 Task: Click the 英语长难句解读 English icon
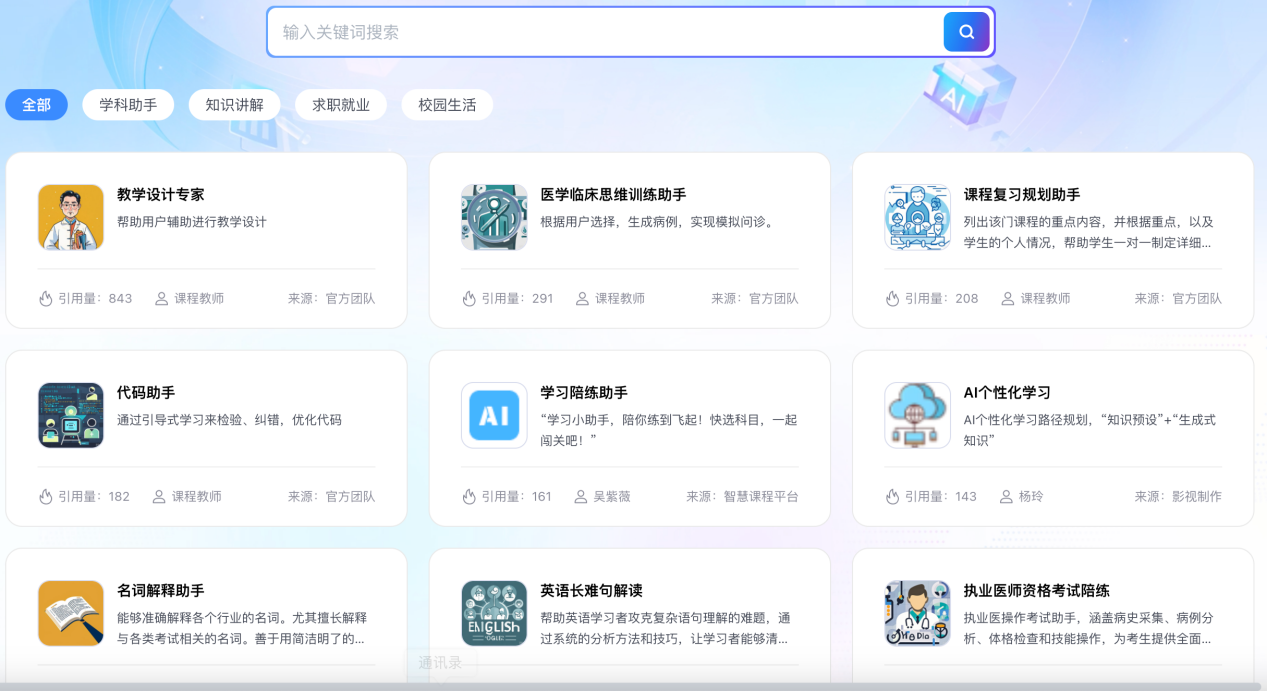point(494,613)
